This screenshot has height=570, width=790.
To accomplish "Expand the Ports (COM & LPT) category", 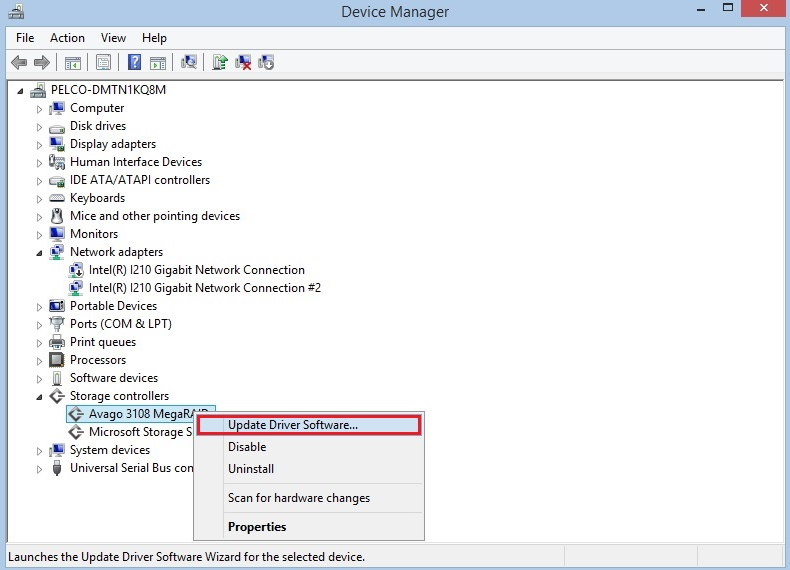I will [39, 325].
